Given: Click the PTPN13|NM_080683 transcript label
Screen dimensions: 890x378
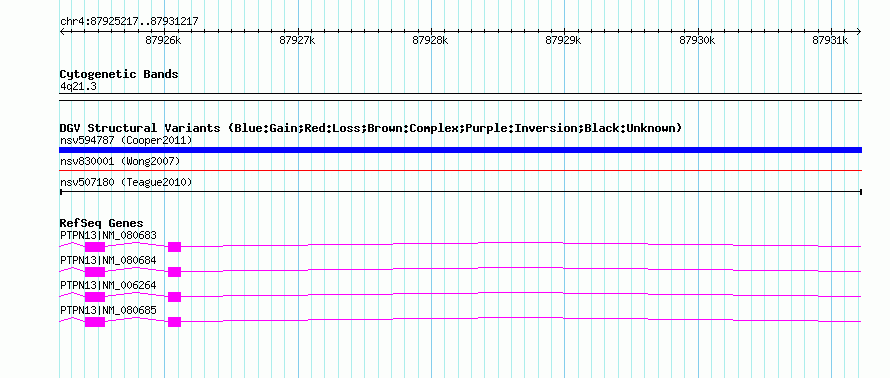Looking at the screenshot, I should pos(108,235).
